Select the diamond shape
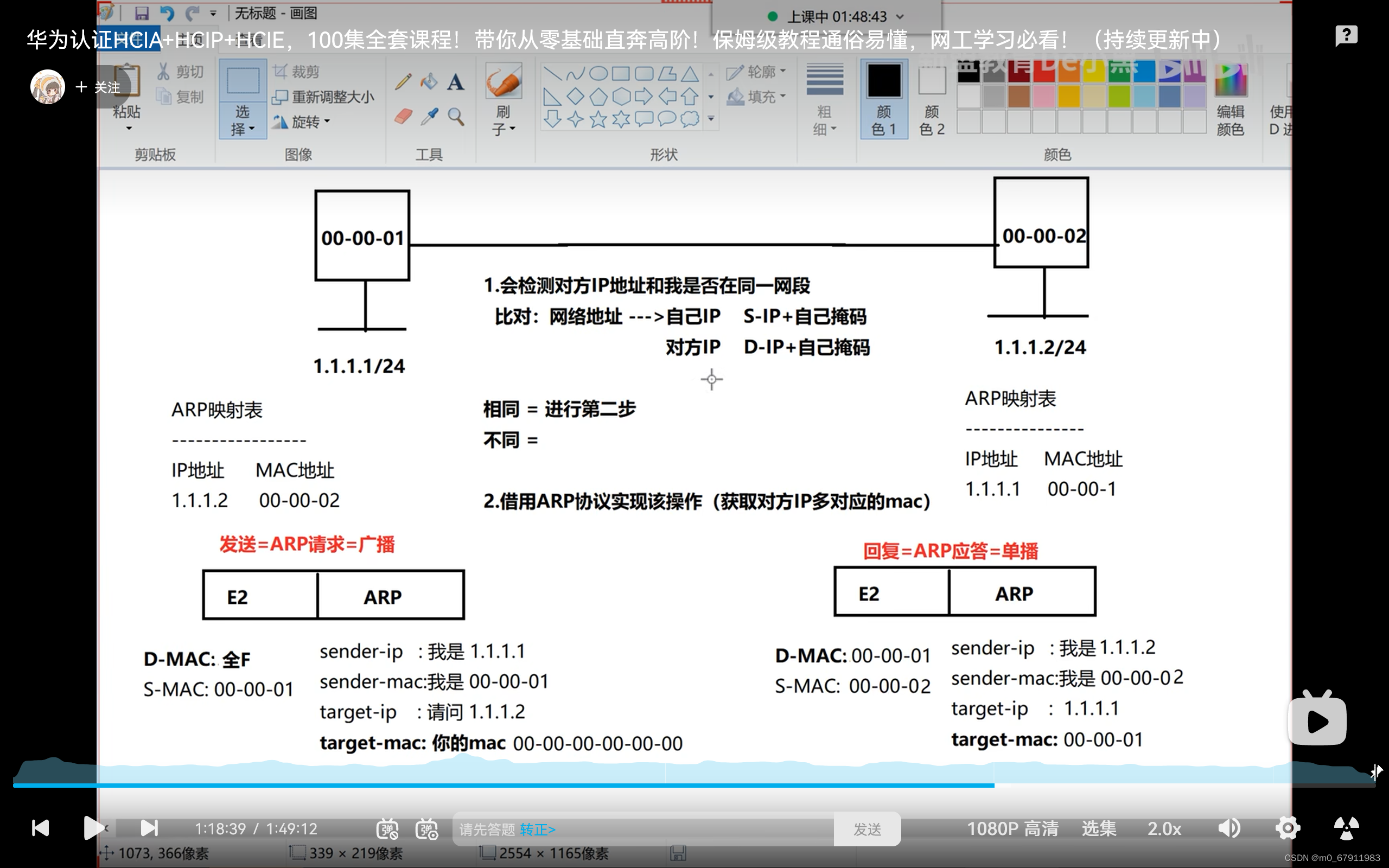1389x868 pixels. pos(575,97)
